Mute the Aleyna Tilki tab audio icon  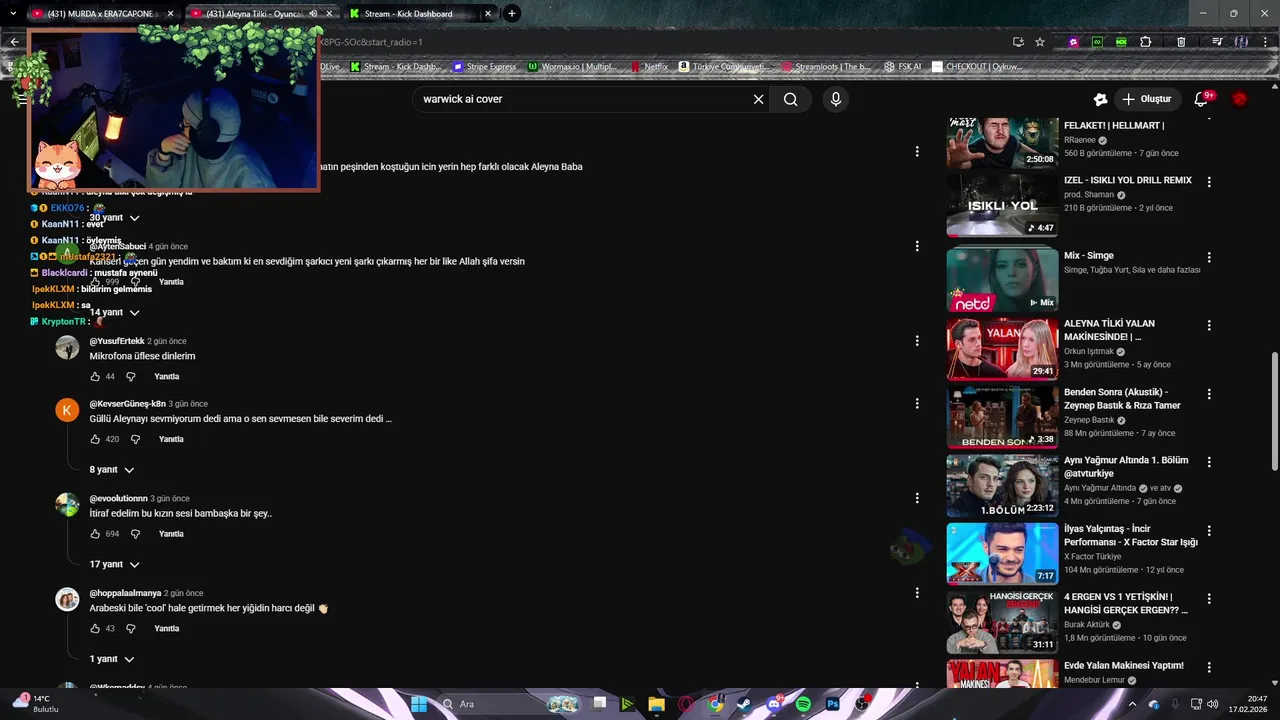313,14
